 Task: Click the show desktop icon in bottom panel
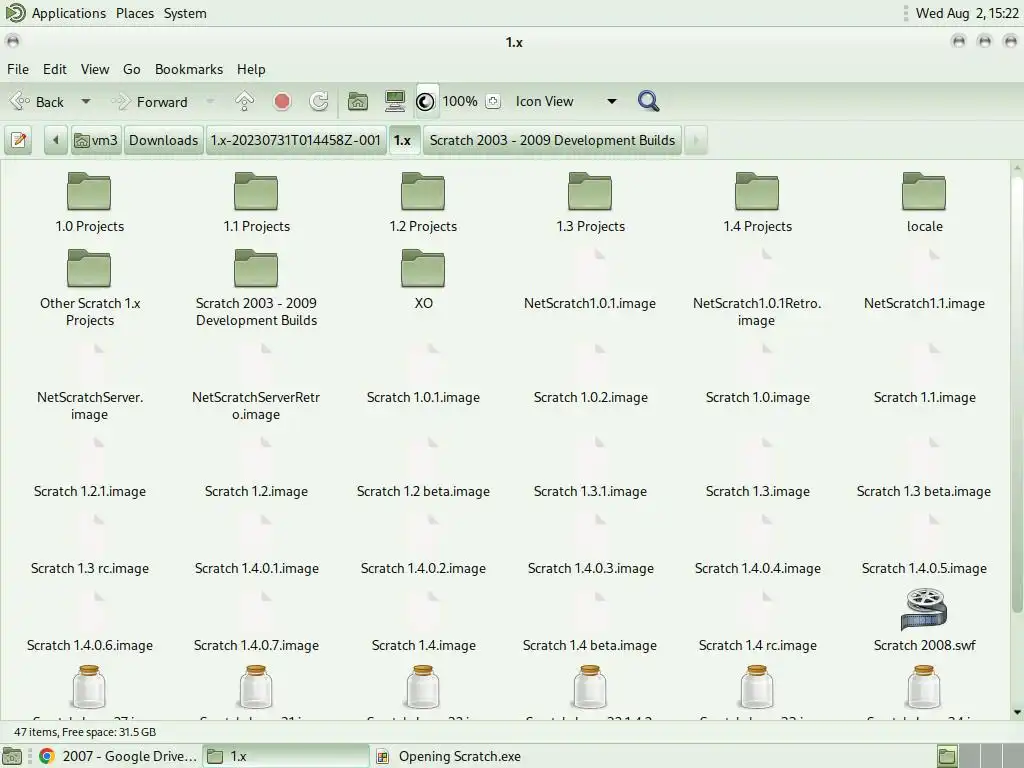coord(12,756)
